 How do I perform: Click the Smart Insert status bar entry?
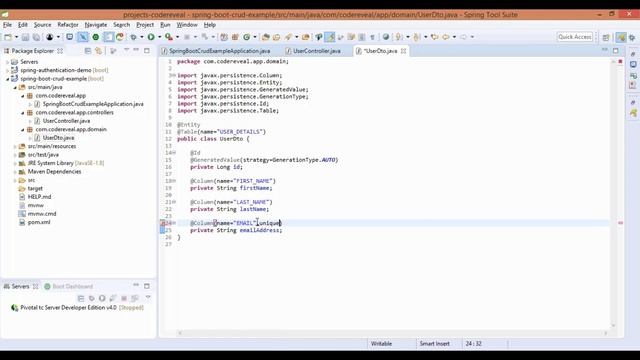(435, 344)
